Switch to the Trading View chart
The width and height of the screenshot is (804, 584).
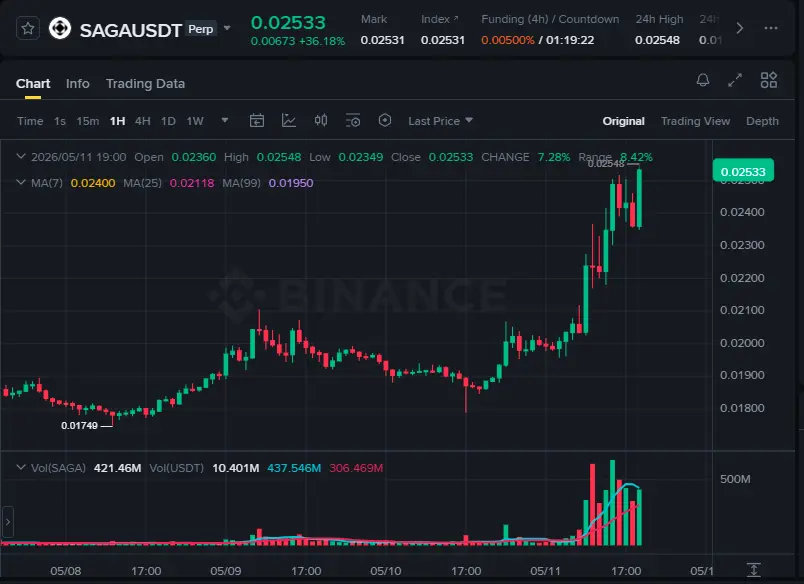[695, 121]
